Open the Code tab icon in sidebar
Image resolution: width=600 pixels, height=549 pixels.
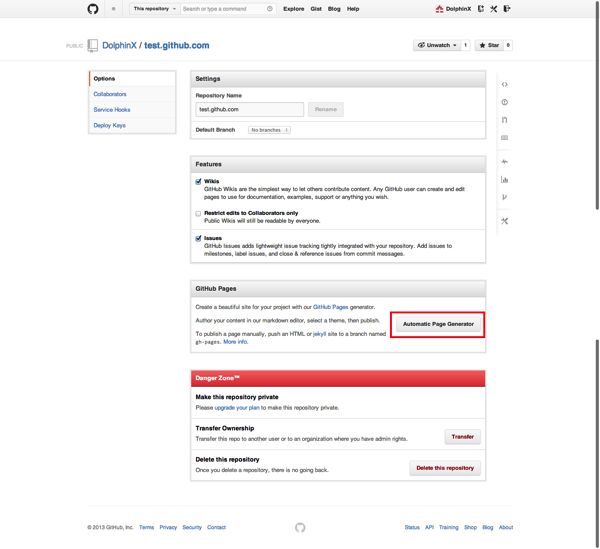[x=504, y=84]
